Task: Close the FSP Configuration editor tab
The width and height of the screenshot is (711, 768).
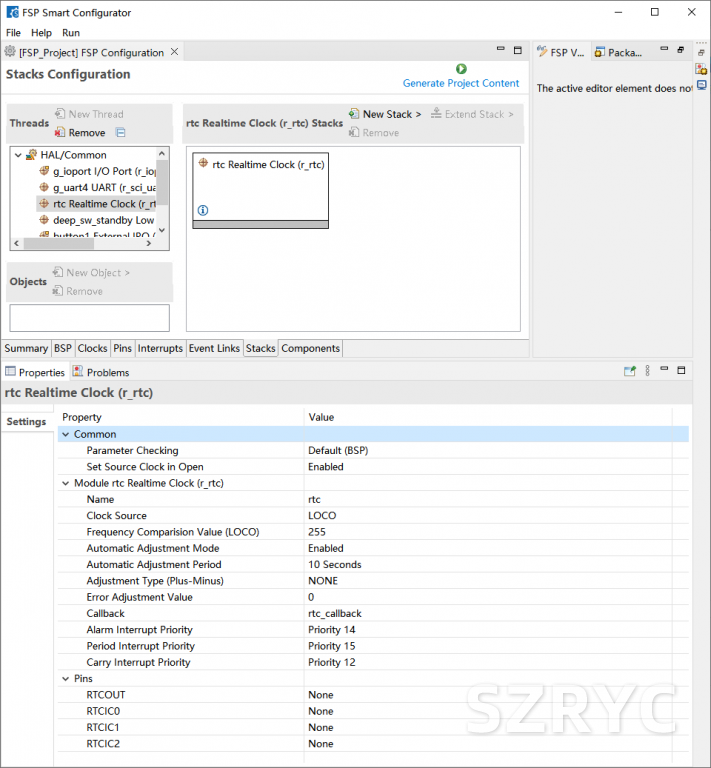Action: click(175, 52)
